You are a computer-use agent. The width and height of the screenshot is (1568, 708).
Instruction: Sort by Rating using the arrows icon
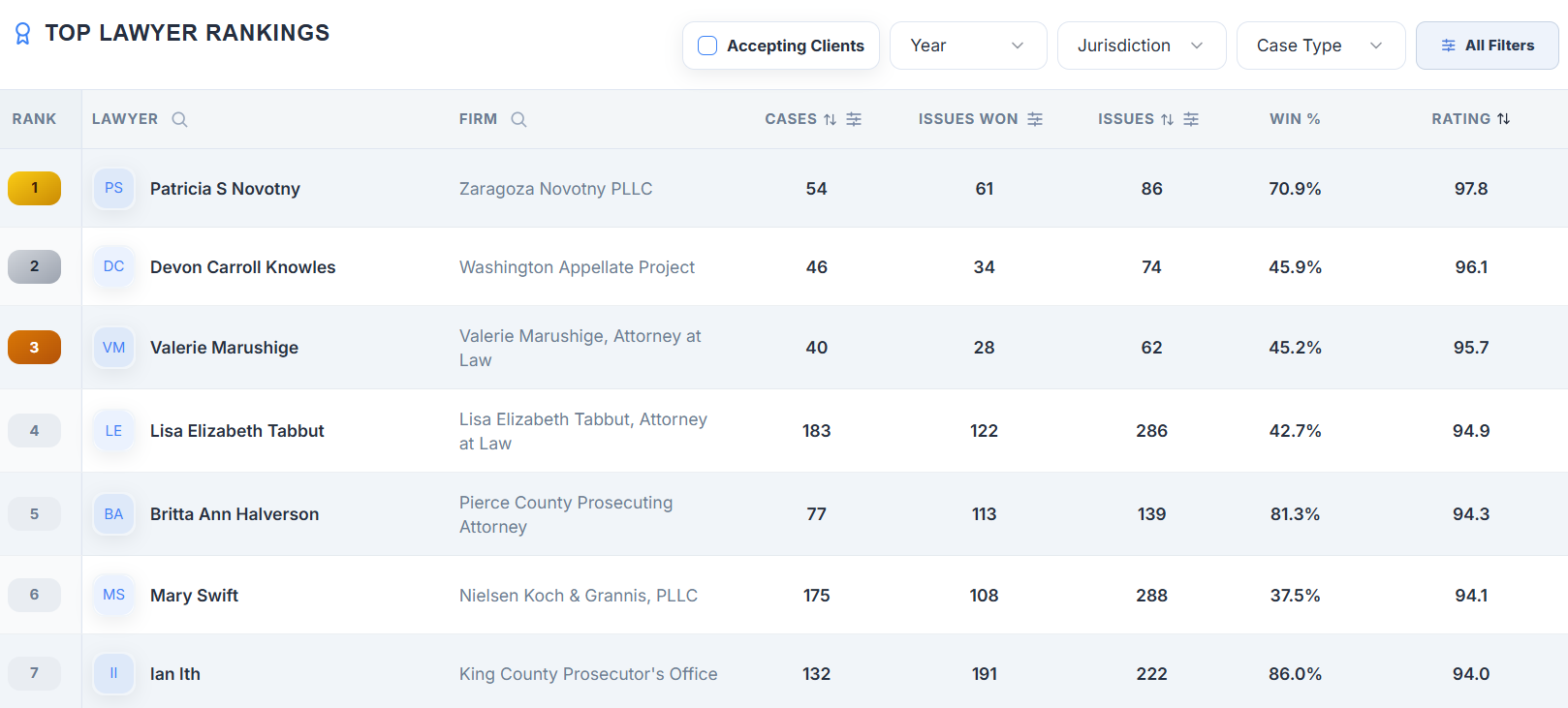[x=1503, y=118]
